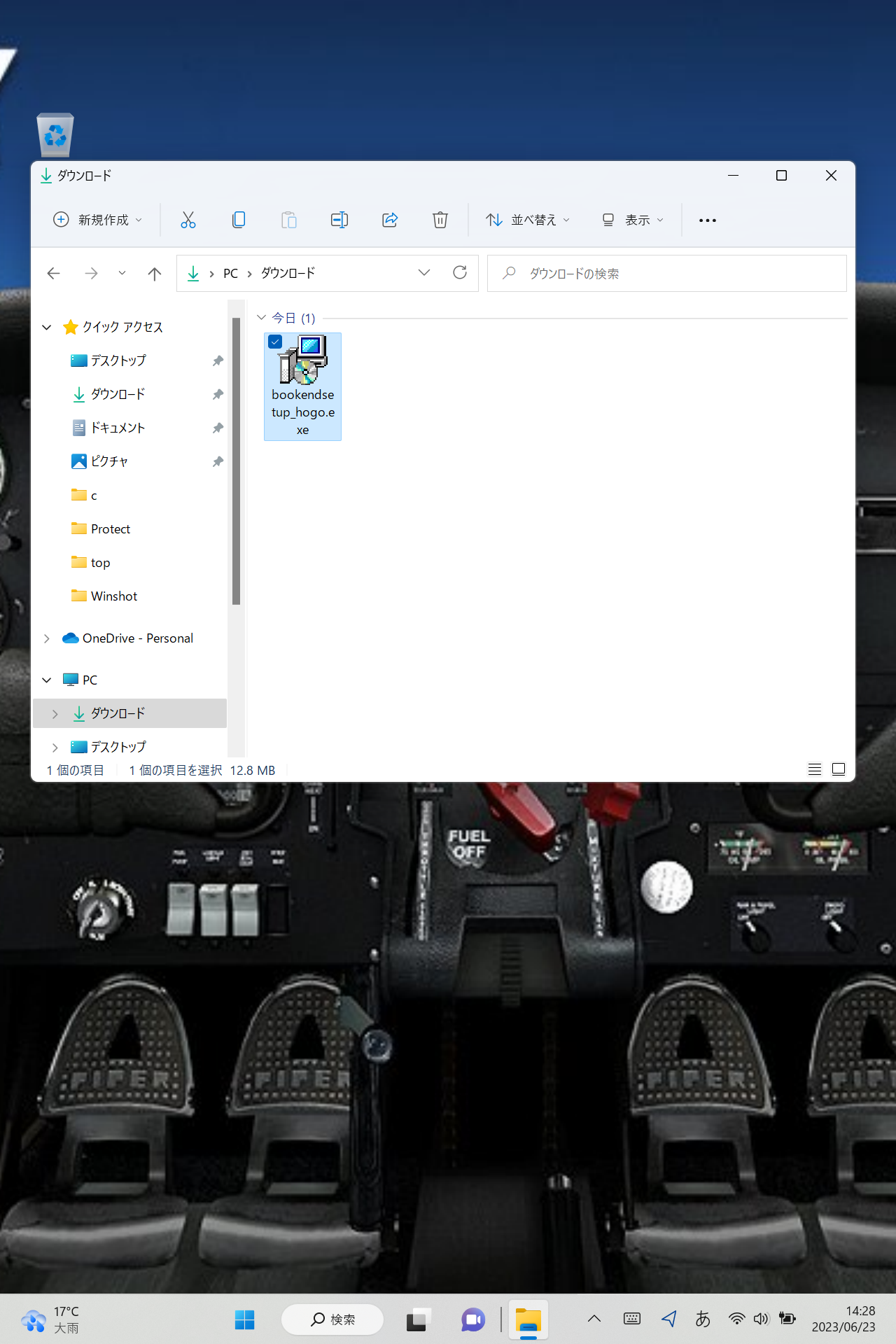Go up one folder level arrow
Viewport: 896px width, 1344px height.
coord(155,274)
